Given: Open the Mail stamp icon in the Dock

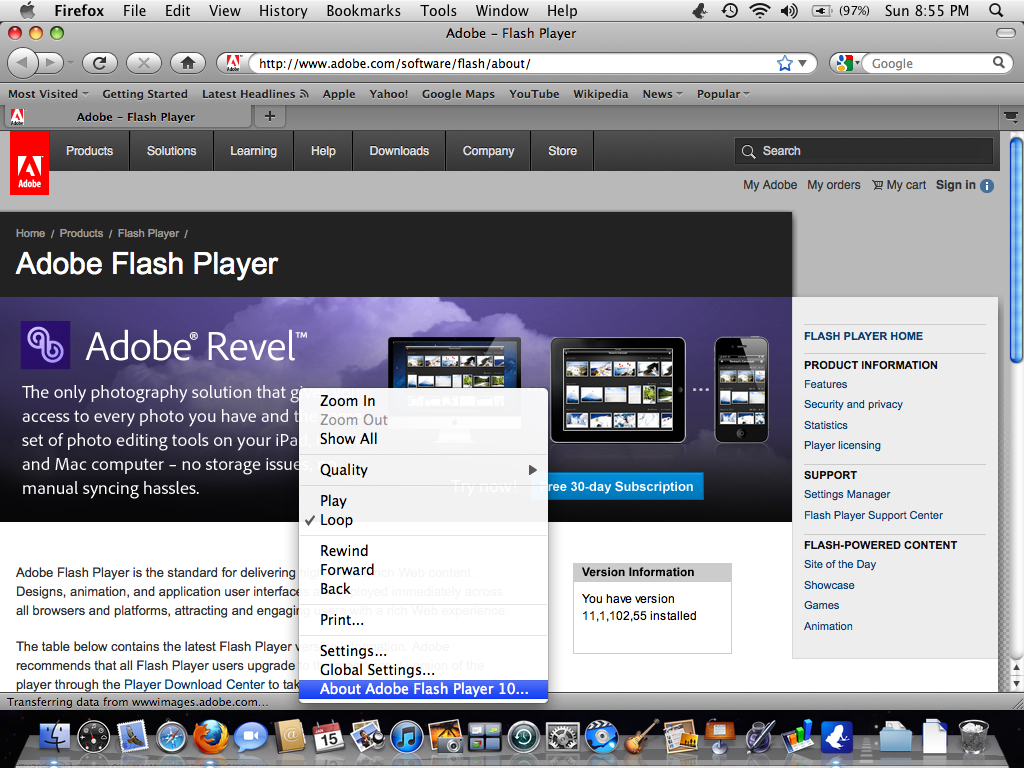Looking at the screenshot, I should 133,738.
